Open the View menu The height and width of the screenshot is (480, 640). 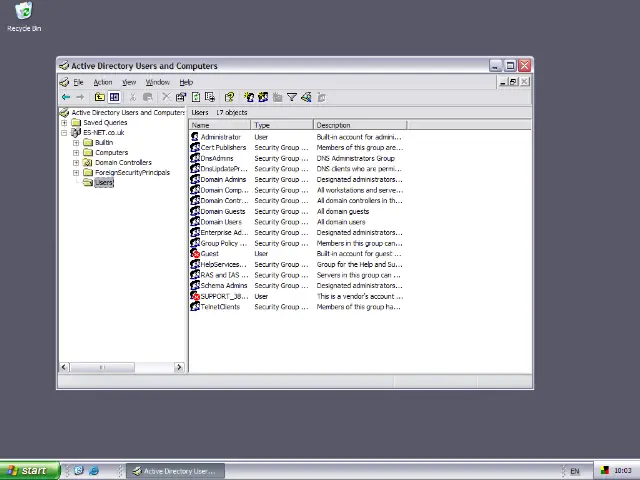click(129, 82)
